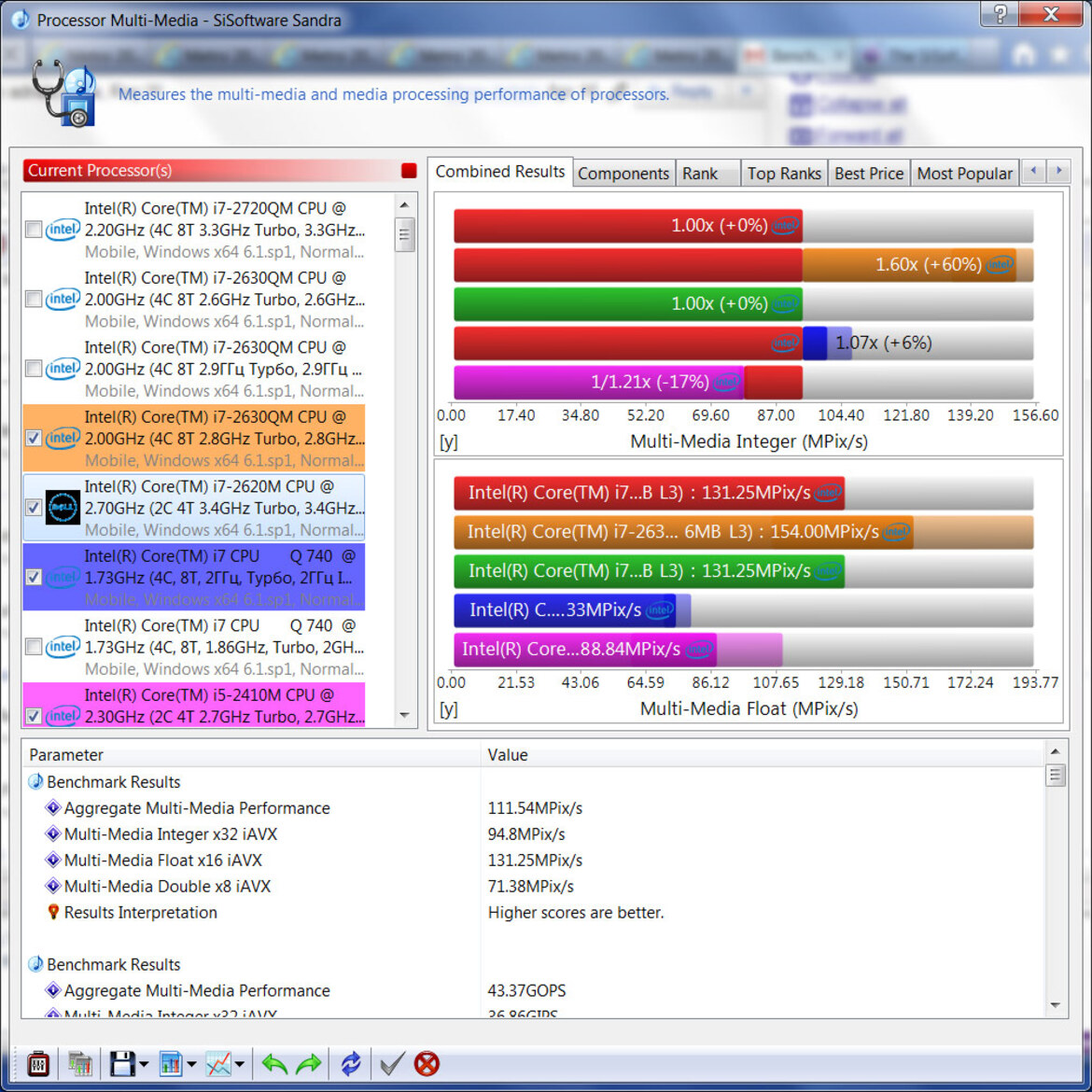This screenshot has width=1092, height=1092.
Task: Click Intel logo on the 1.60x orange bar
Action: (1001, 265)
